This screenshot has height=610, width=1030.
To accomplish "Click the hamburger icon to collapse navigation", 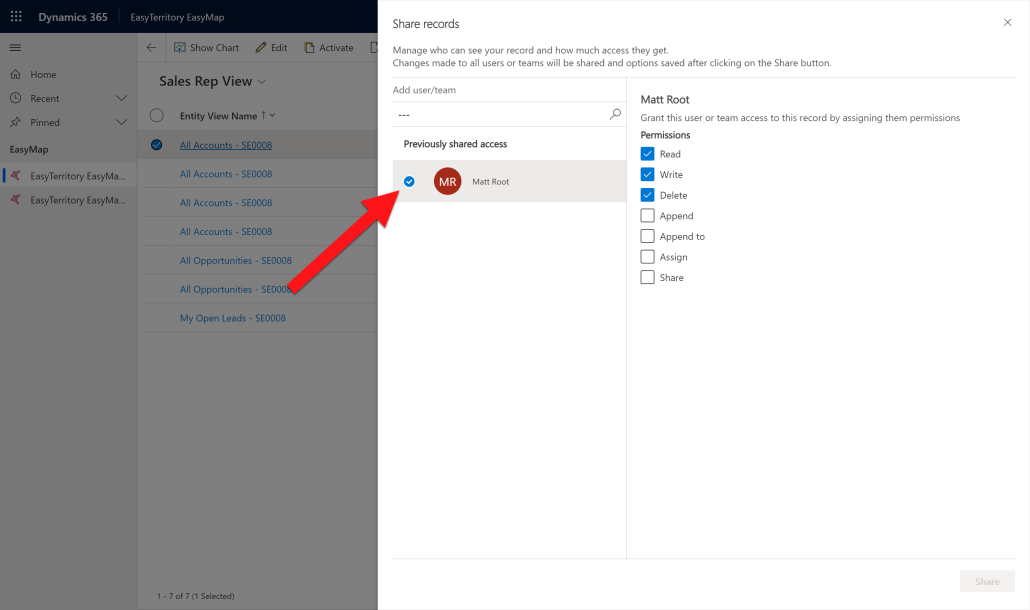I will (15, 47).
